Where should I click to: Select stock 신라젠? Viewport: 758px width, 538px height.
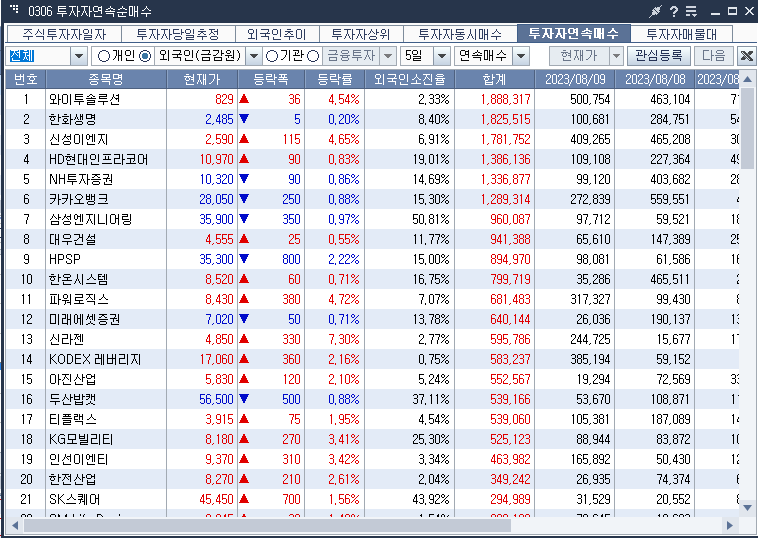point(67,340)
